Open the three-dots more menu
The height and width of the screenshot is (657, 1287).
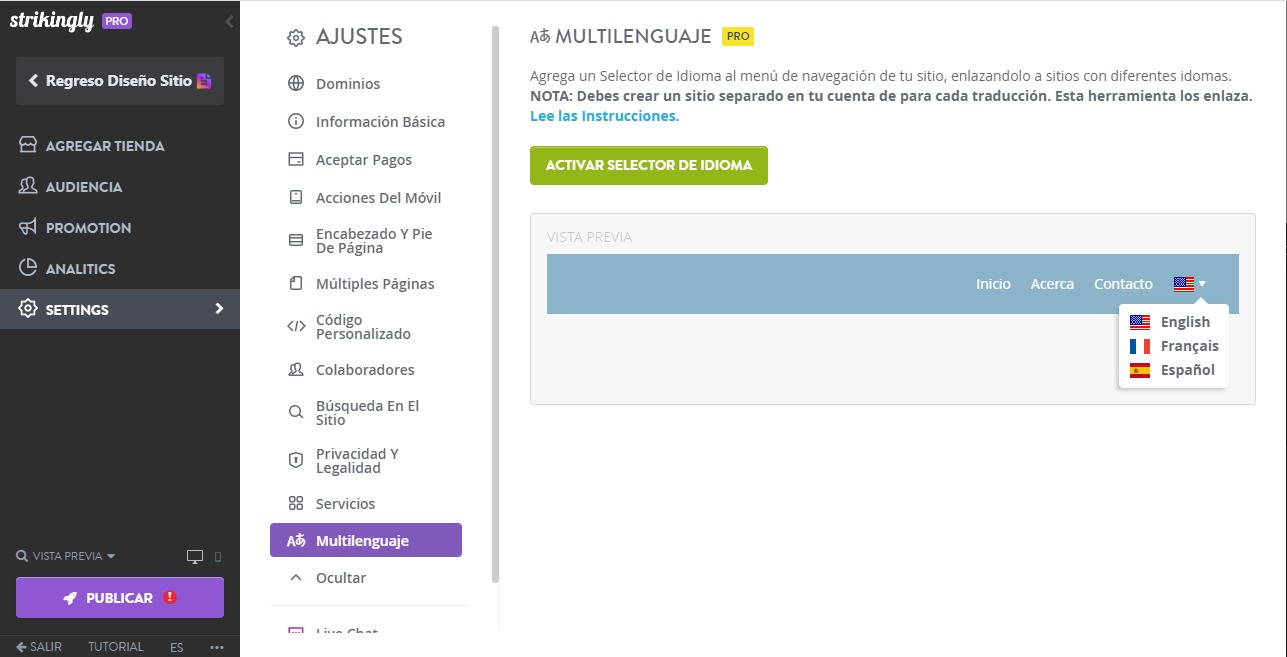(217, 647)
